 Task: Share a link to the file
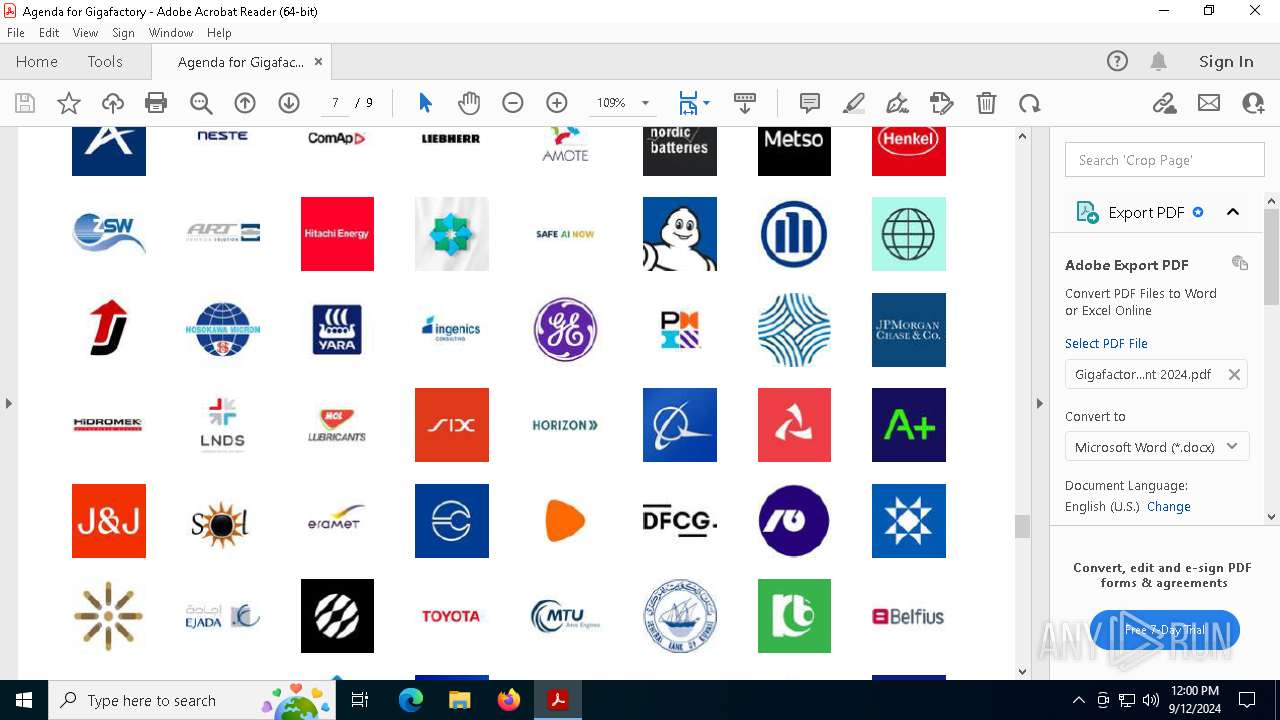[1165, 103]
